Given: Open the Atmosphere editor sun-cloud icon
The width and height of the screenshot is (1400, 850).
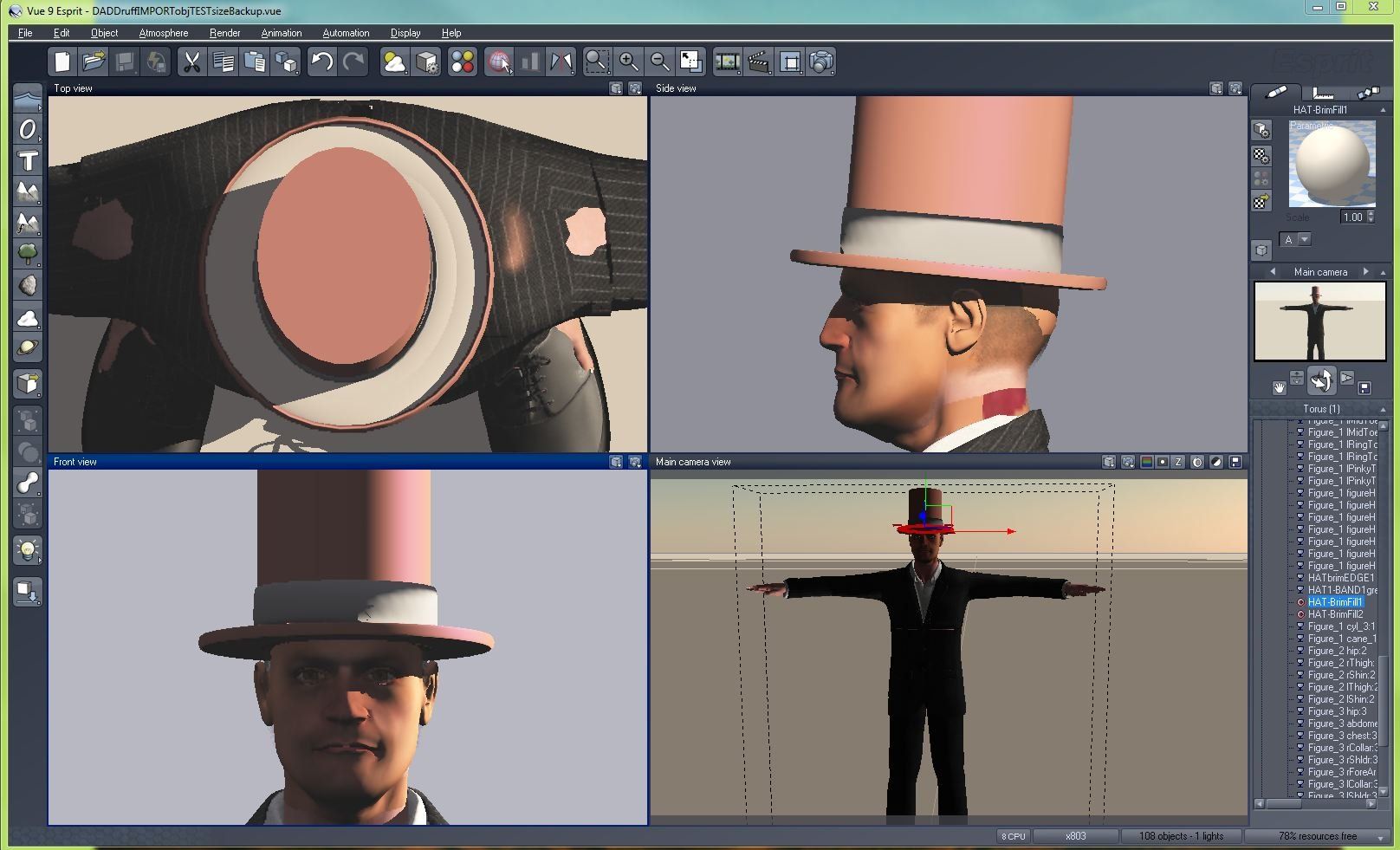Looking at the screenshot, I should coord(394,62).
